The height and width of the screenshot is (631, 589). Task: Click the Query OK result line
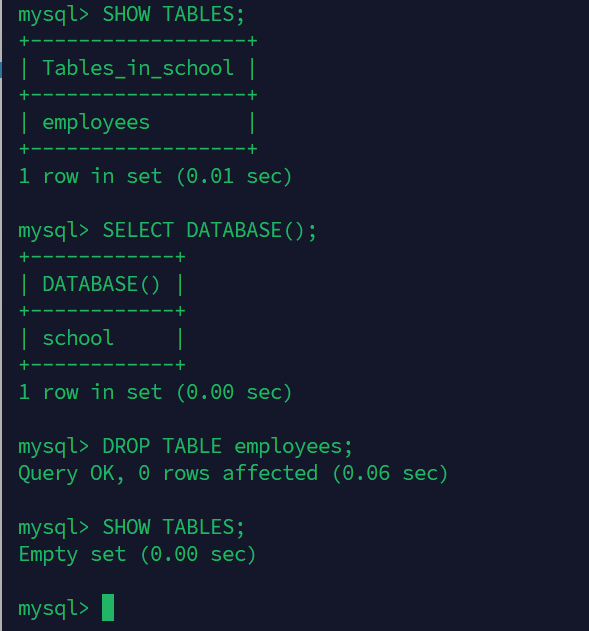point(233,473)
